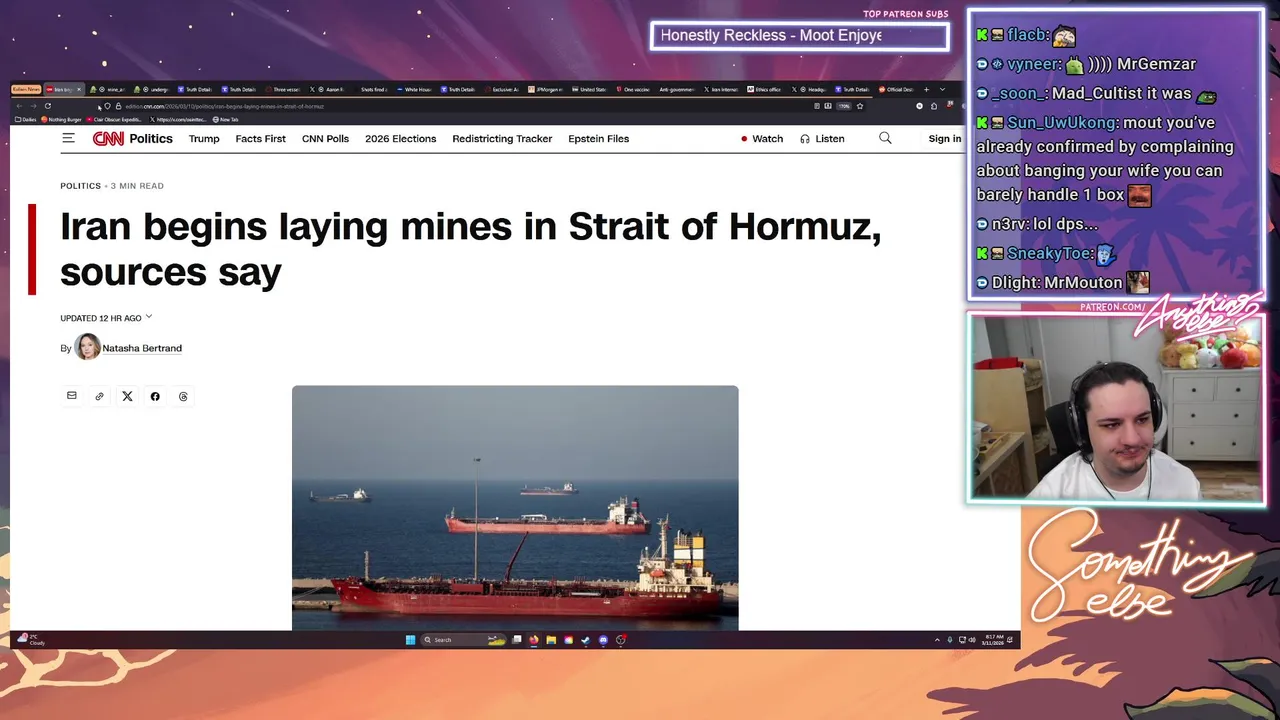
Task: Click the 3 MIN READ label
Action: [137, 186]
